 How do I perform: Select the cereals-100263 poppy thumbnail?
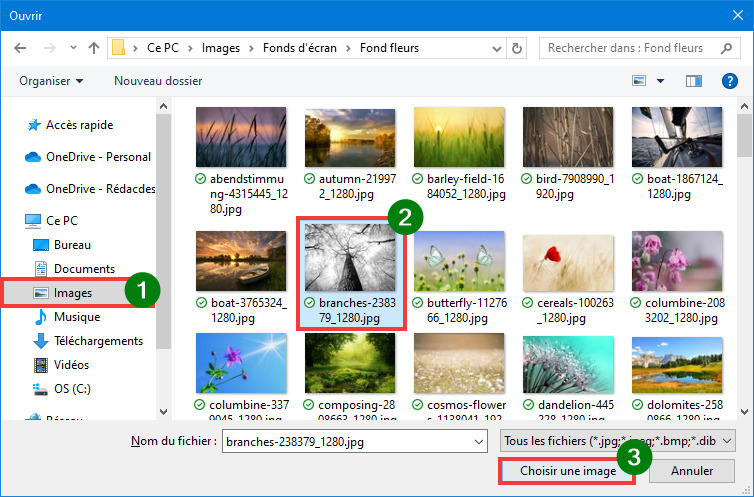coord(568,263)
